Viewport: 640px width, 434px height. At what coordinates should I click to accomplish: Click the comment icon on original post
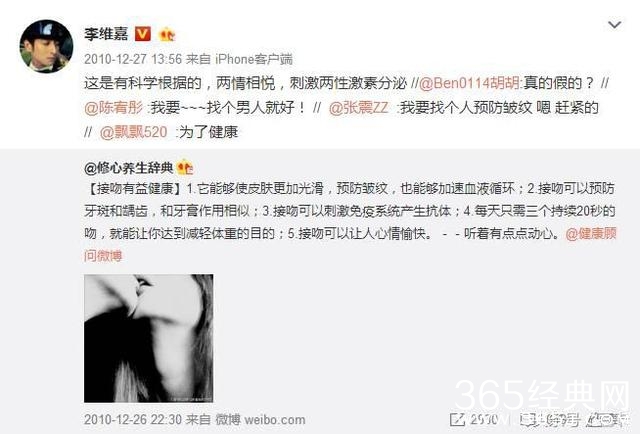tap(529, 419)
